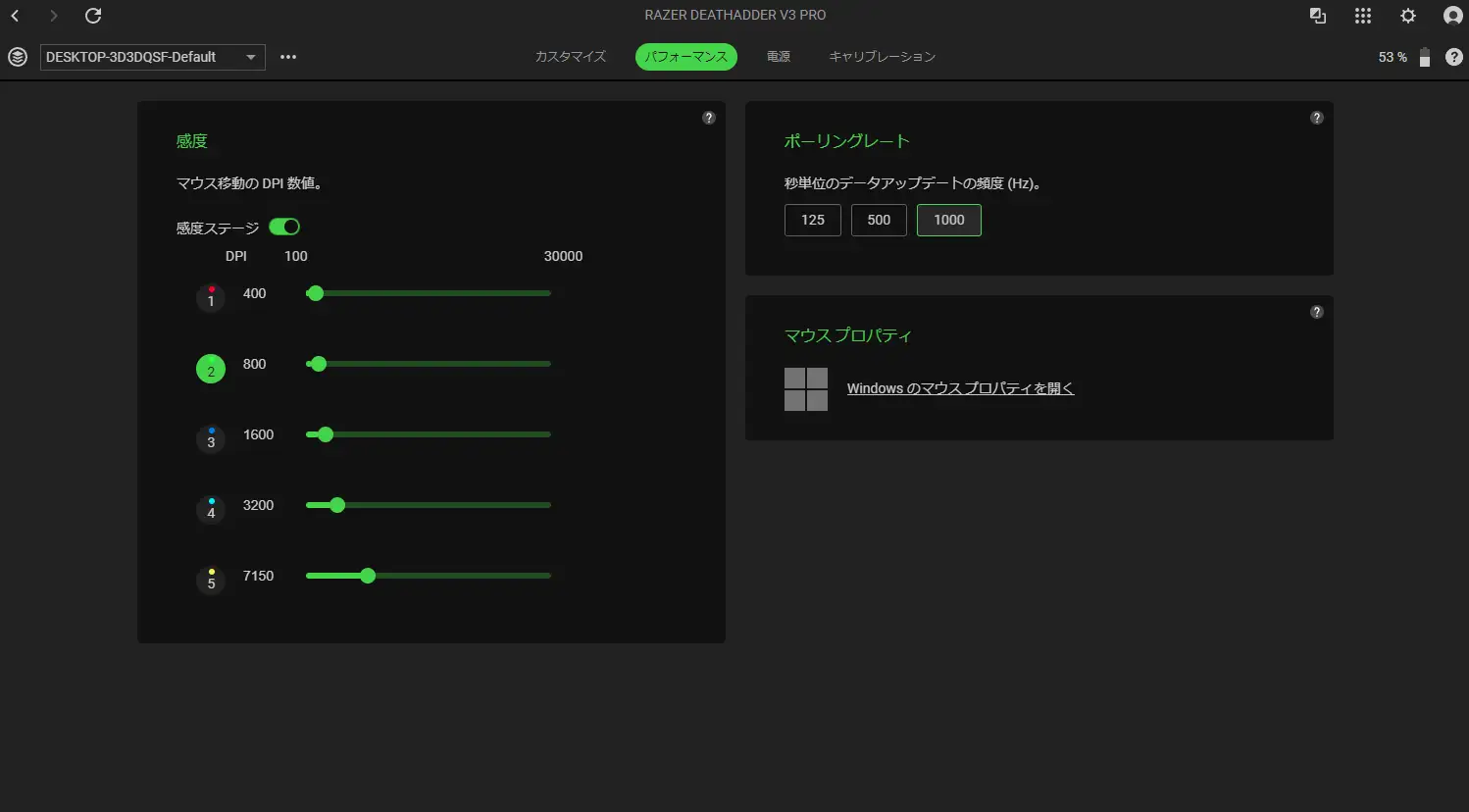1469x812 pixels.
Task: Click the 53 % battery text
Action: tap(1393, 57)
